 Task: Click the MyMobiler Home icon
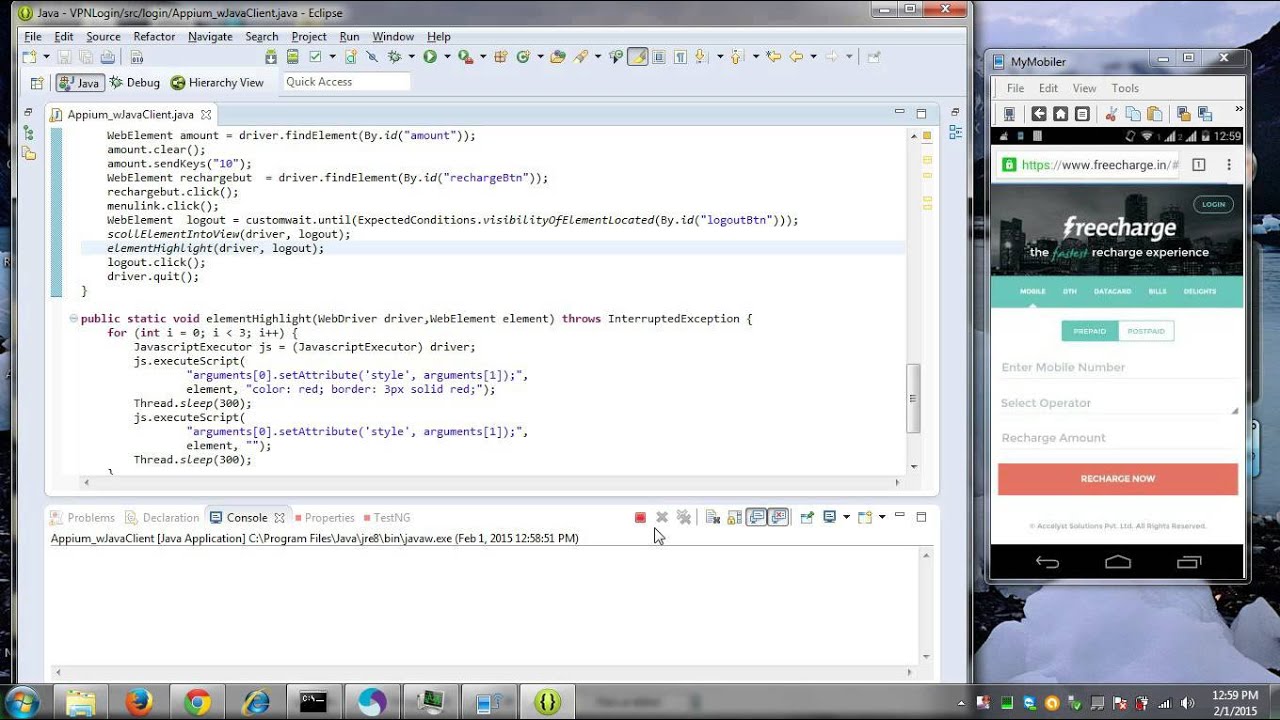1060,114
